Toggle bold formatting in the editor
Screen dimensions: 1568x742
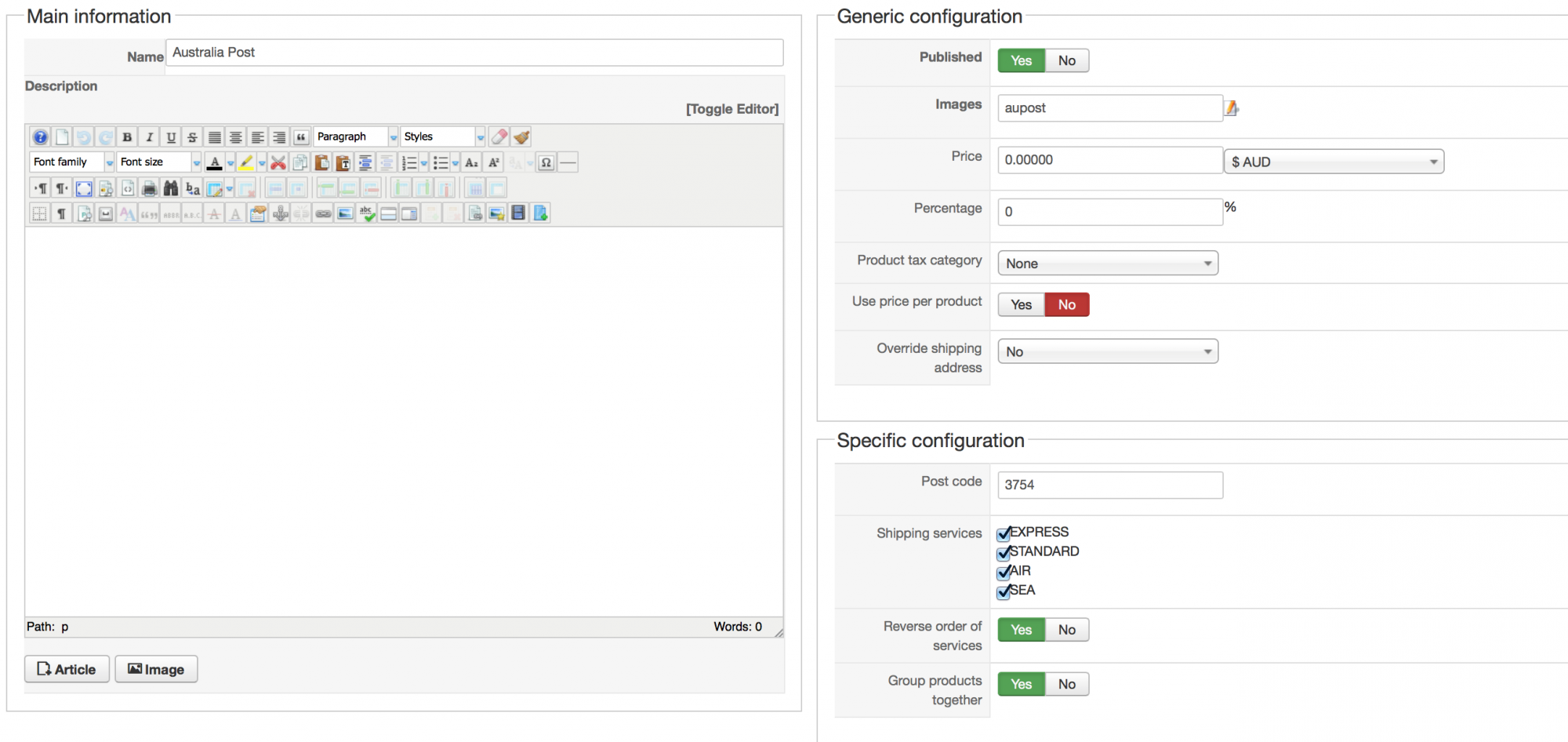[127, 137]
